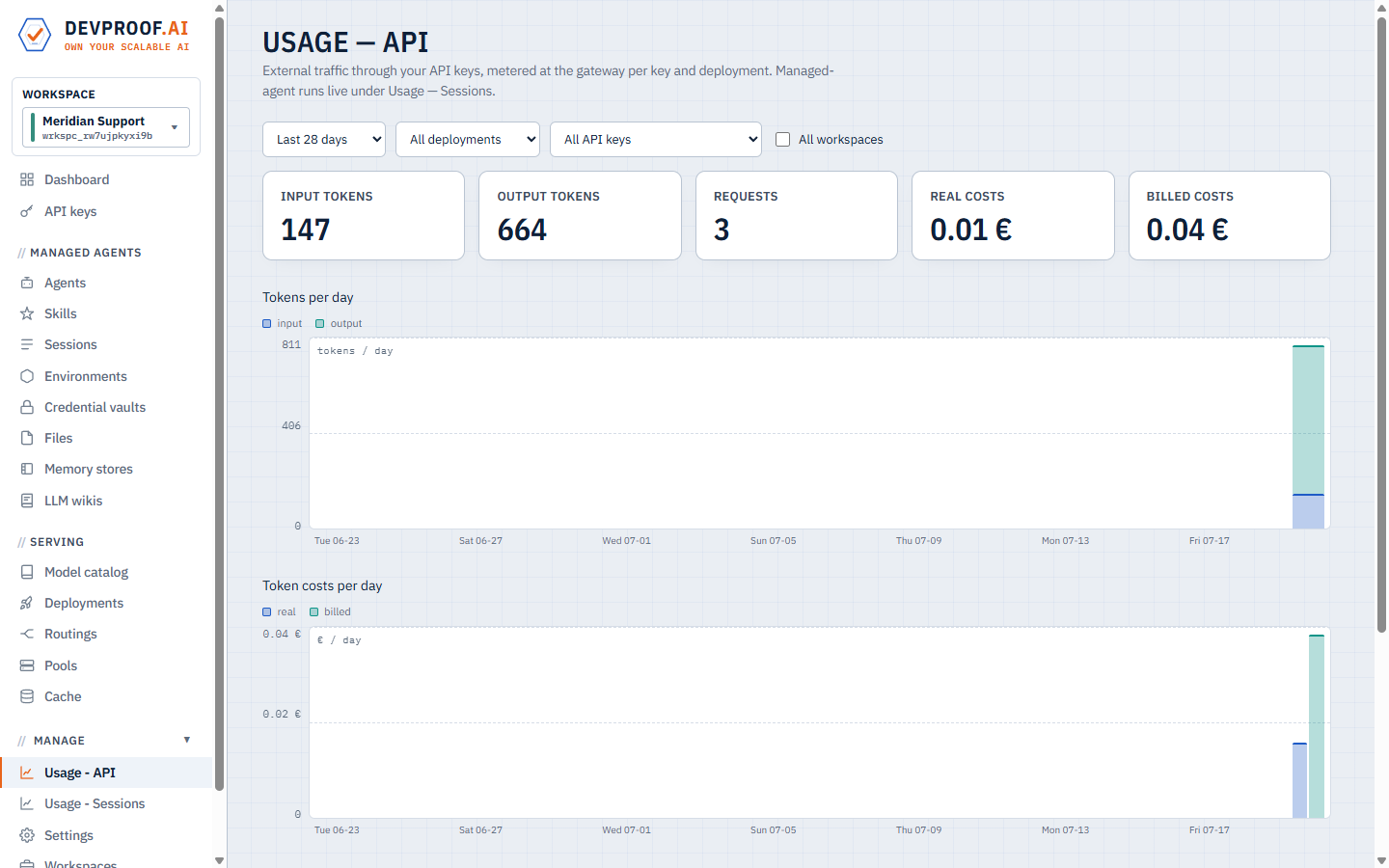Click the output tokens bar in chart

1308,420
